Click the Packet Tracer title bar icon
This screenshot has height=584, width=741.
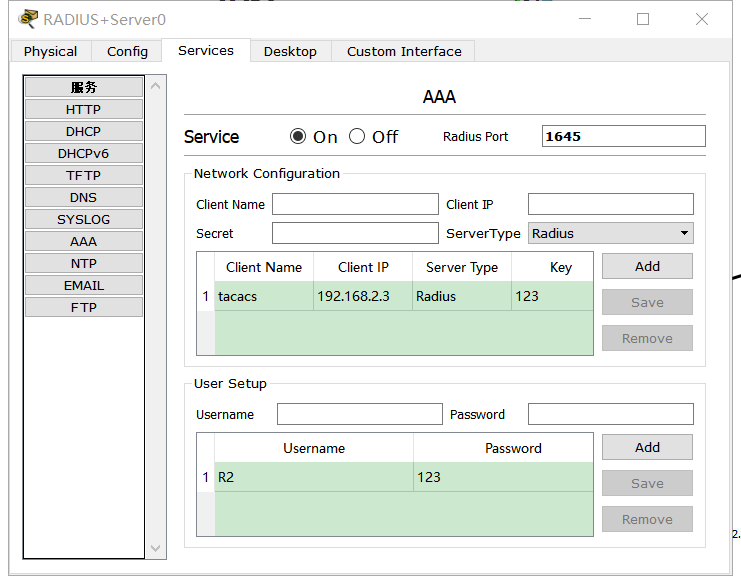28,19
